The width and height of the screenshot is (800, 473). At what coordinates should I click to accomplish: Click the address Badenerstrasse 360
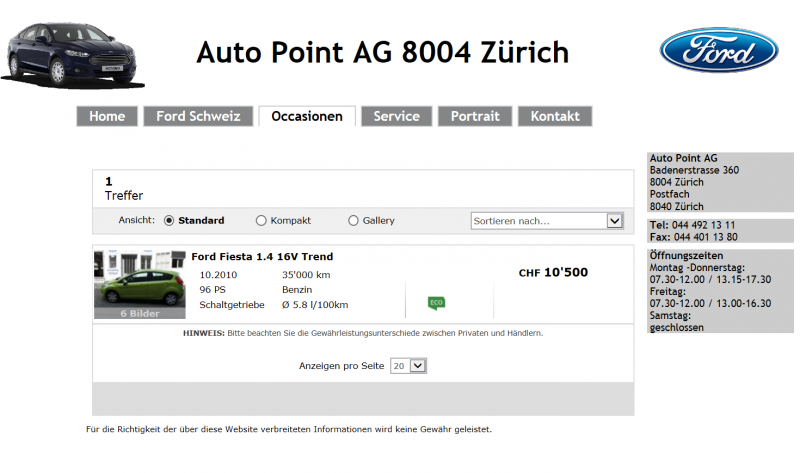(x=694, y=170)
